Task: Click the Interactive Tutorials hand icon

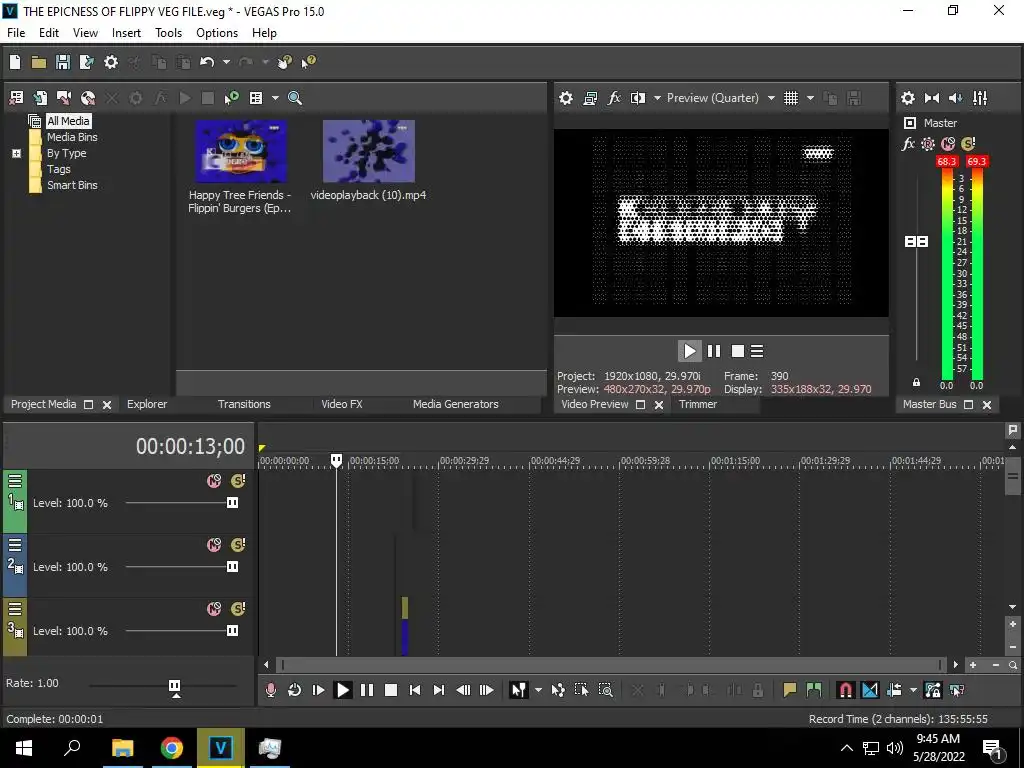Action: tap(284, 62)
